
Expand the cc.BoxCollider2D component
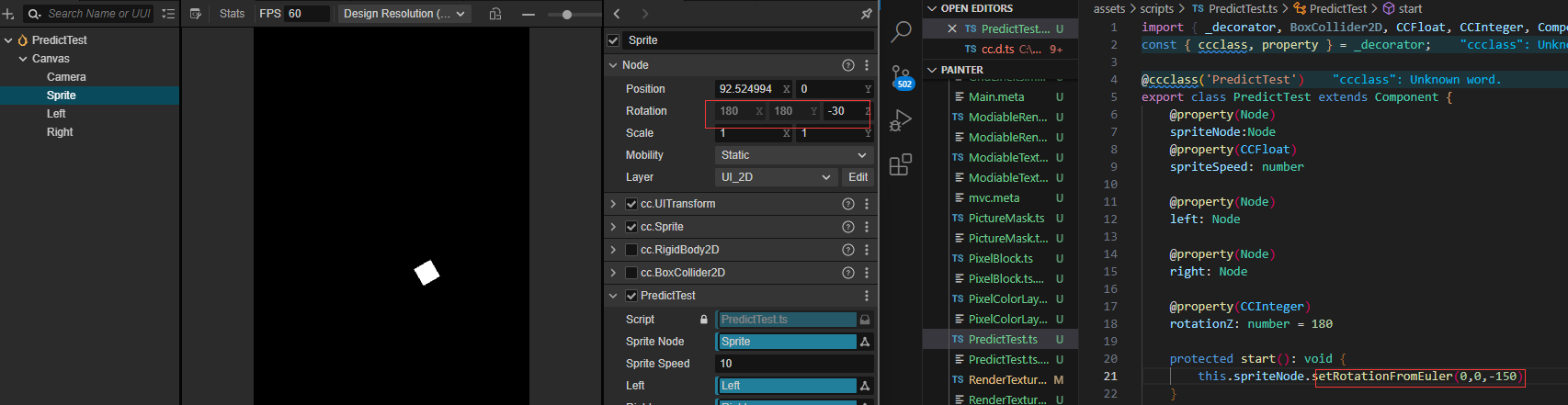tap(613, 273)
